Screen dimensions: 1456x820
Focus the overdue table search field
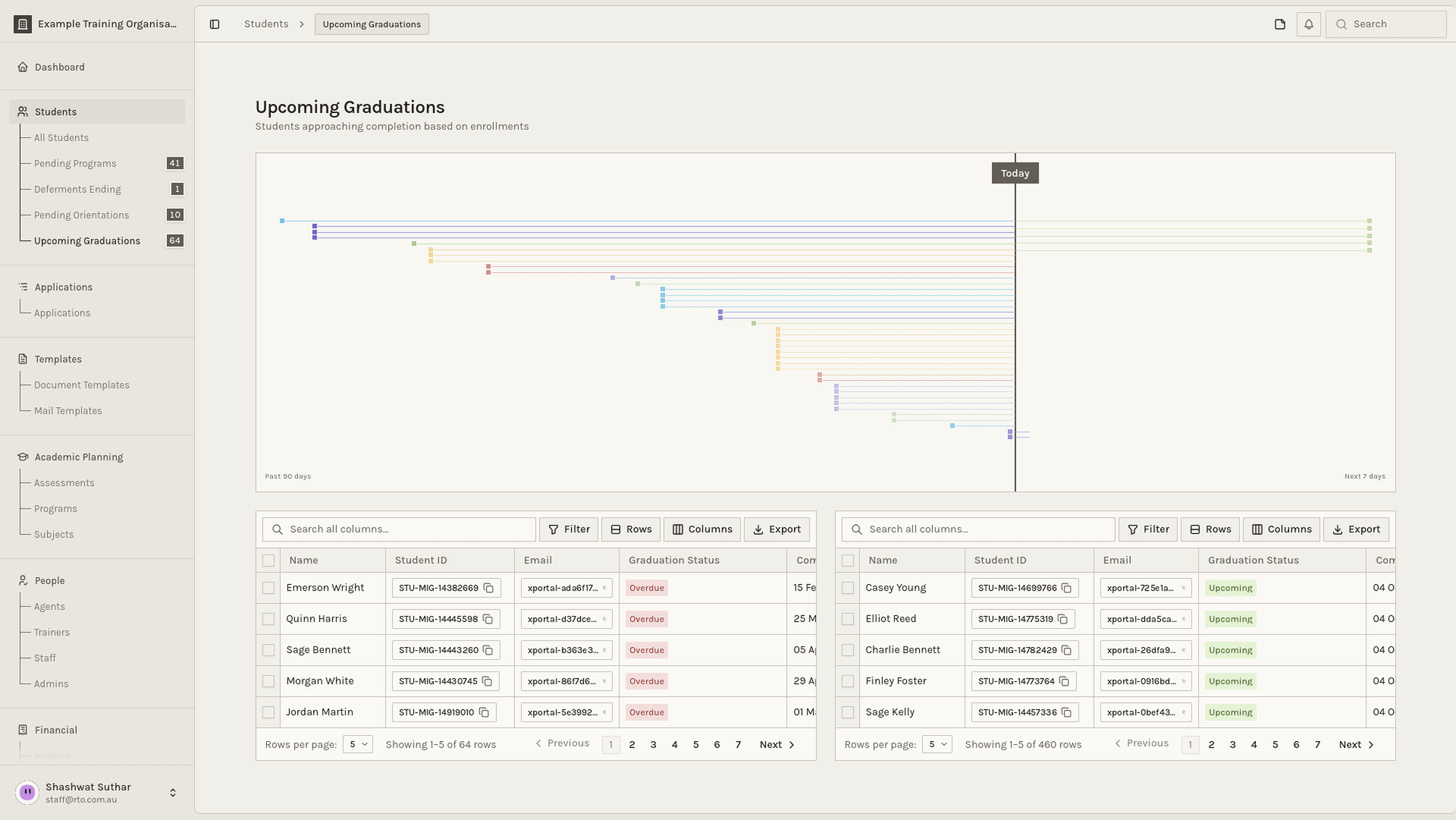tap(399, 529)
